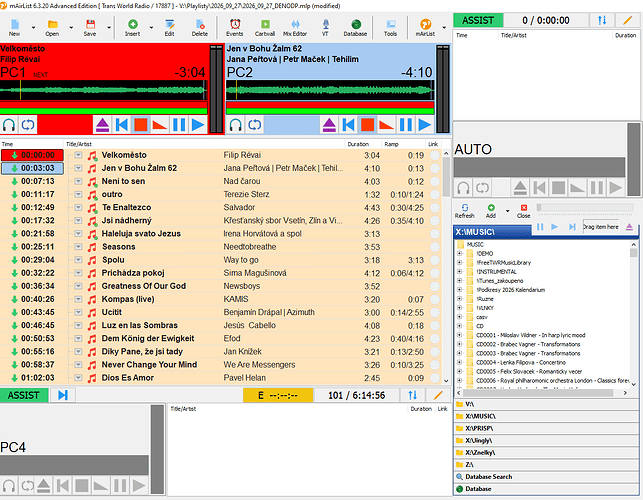Viewport: 643px width, 500px height.
Task: Open the V:\ browser tab
Action: (x=546, y=404)
